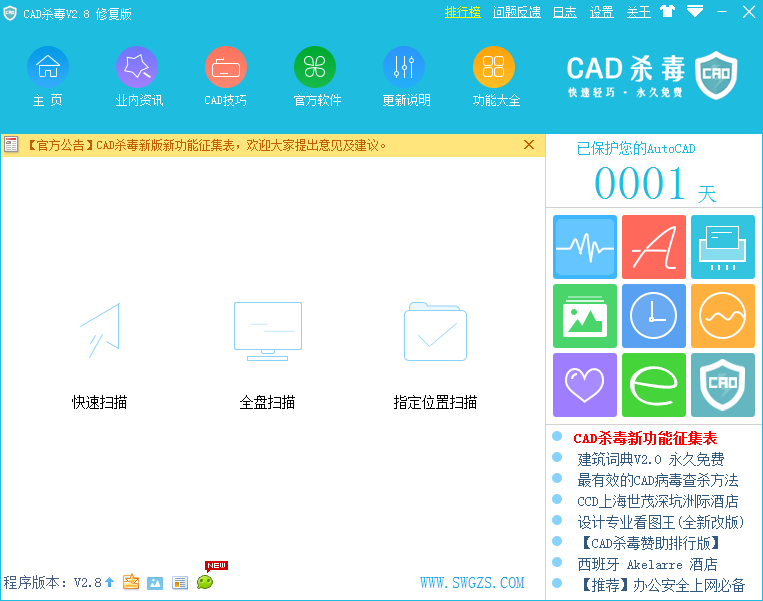Start 快速扫描 quick scan
Screen dimensions: 763x601
(x=100, y=356)
